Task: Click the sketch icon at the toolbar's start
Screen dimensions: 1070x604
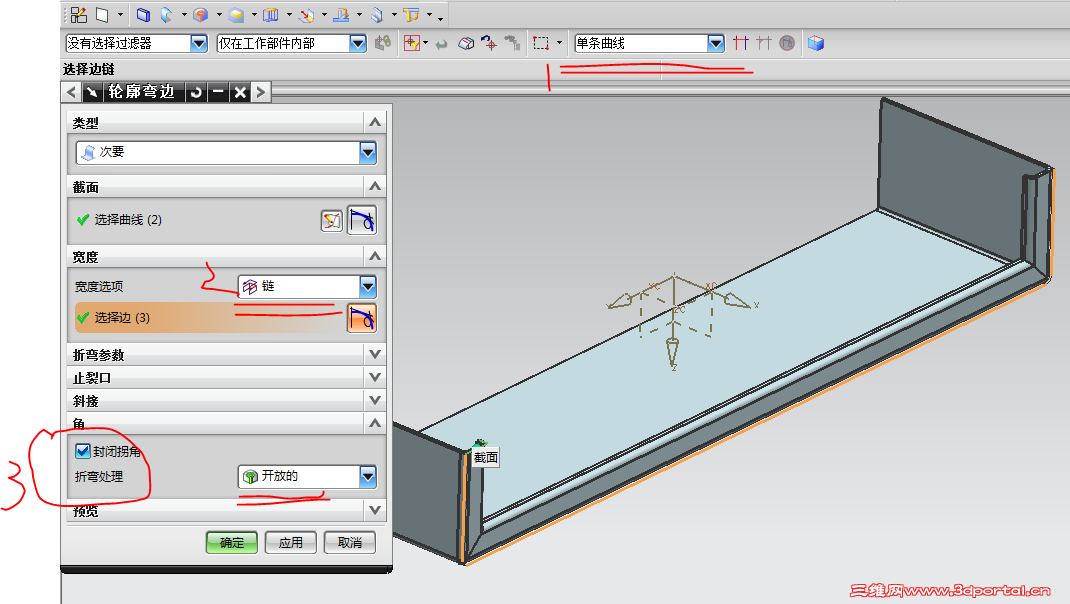Action: click(x=79, y=14)
